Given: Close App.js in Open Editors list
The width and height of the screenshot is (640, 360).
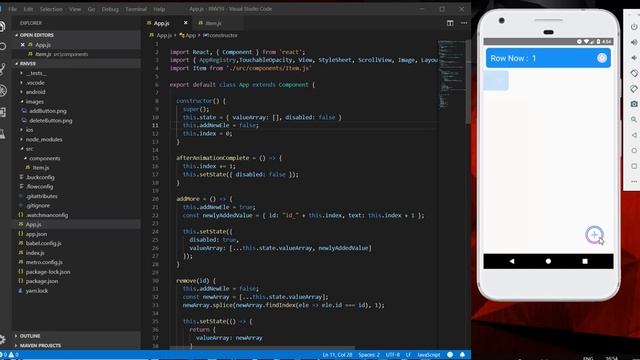Looking at the screenshot, I should (22, 45).
